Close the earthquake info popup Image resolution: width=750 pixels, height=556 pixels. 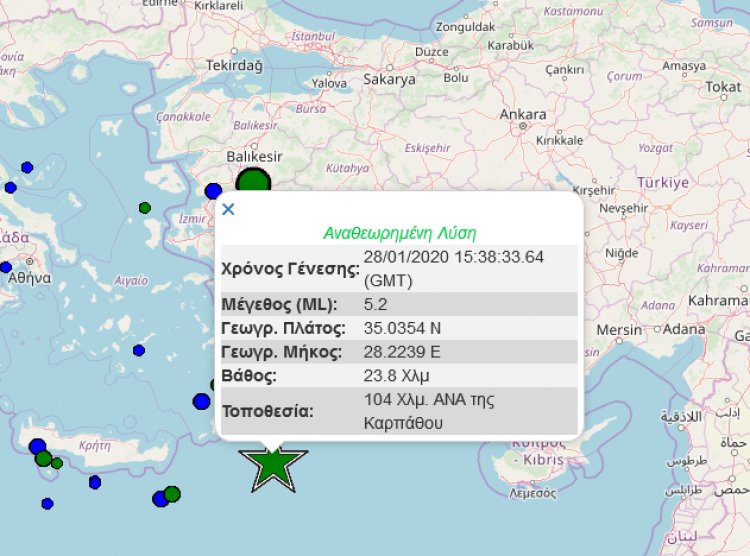[x=228, y=209]
